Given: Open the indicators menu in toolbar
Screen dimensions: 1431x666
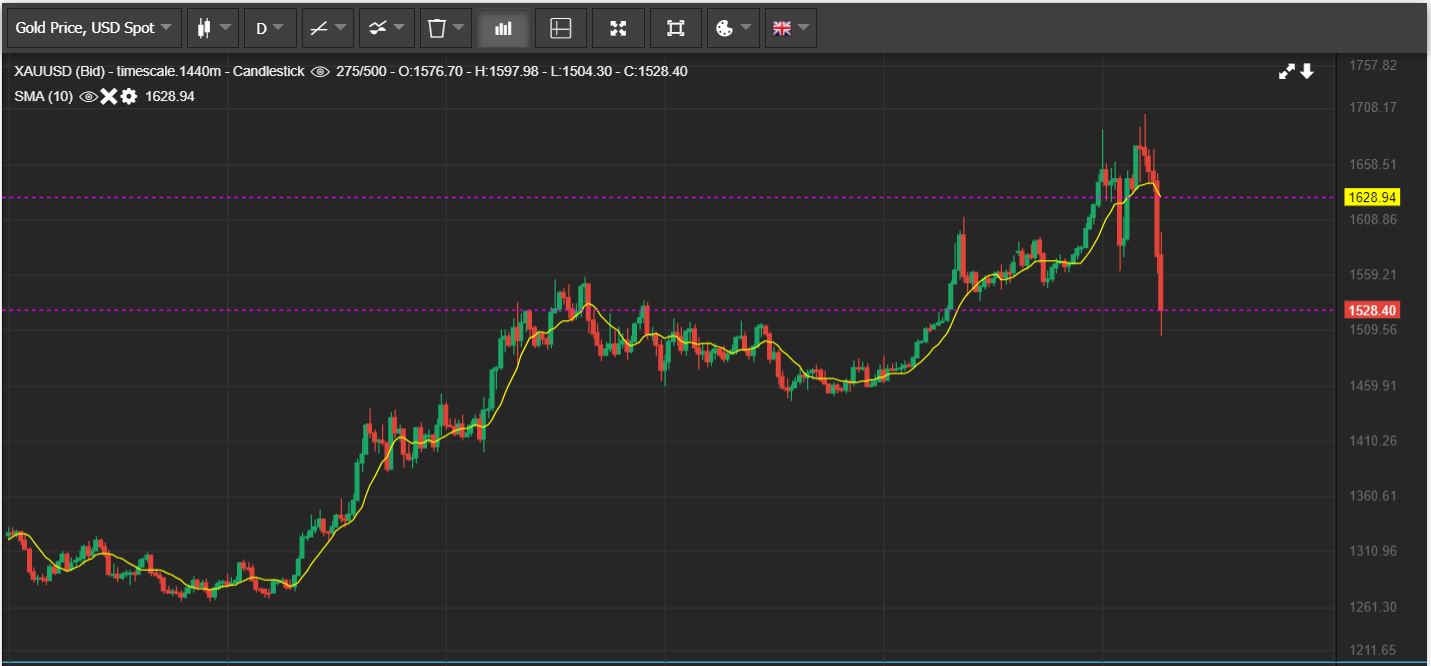Looking at the screenshot, I should pyautogui.click(x=385, y=28).
